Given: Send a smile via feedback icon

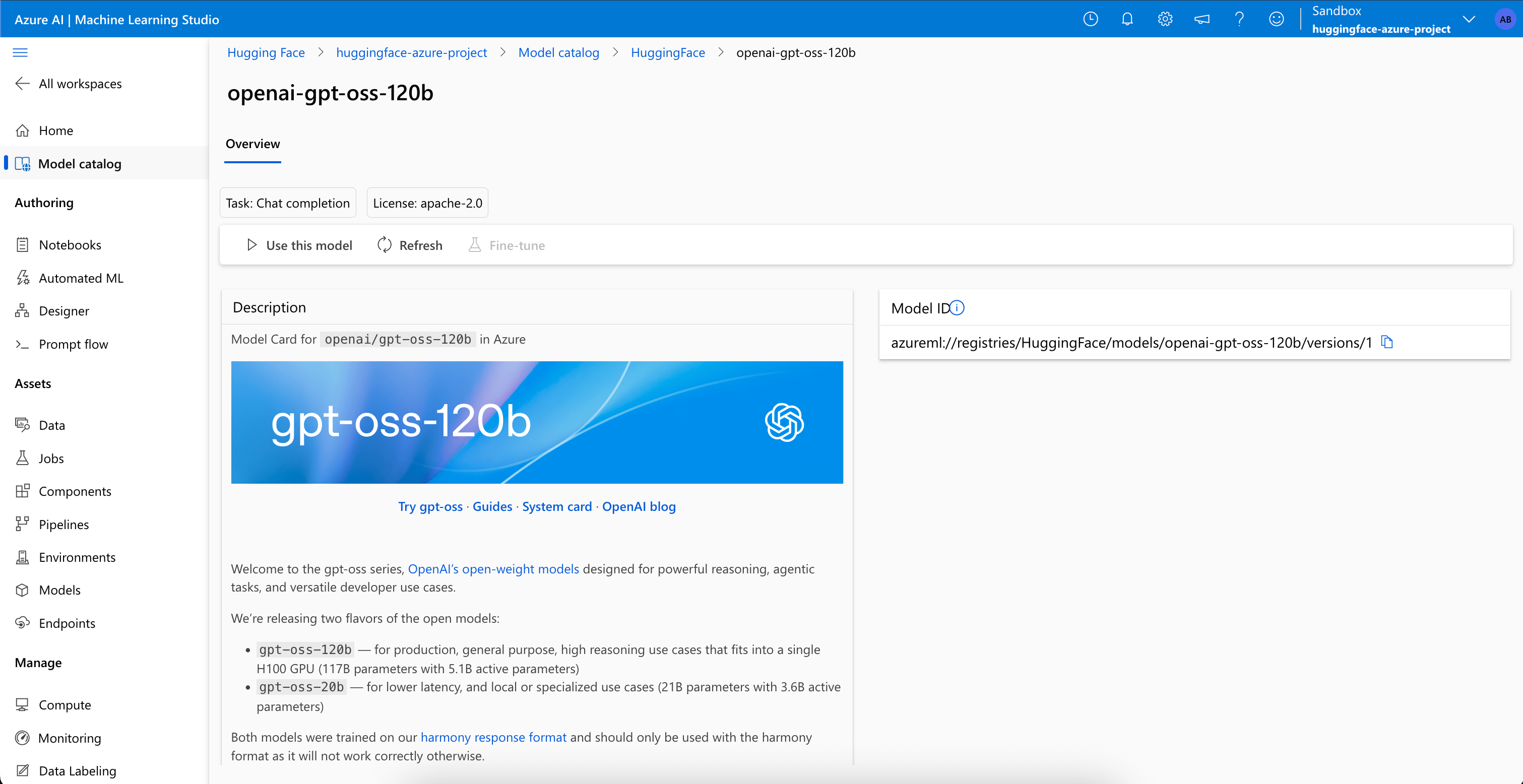Looking at the screenshot, I should pos(1277,18).
